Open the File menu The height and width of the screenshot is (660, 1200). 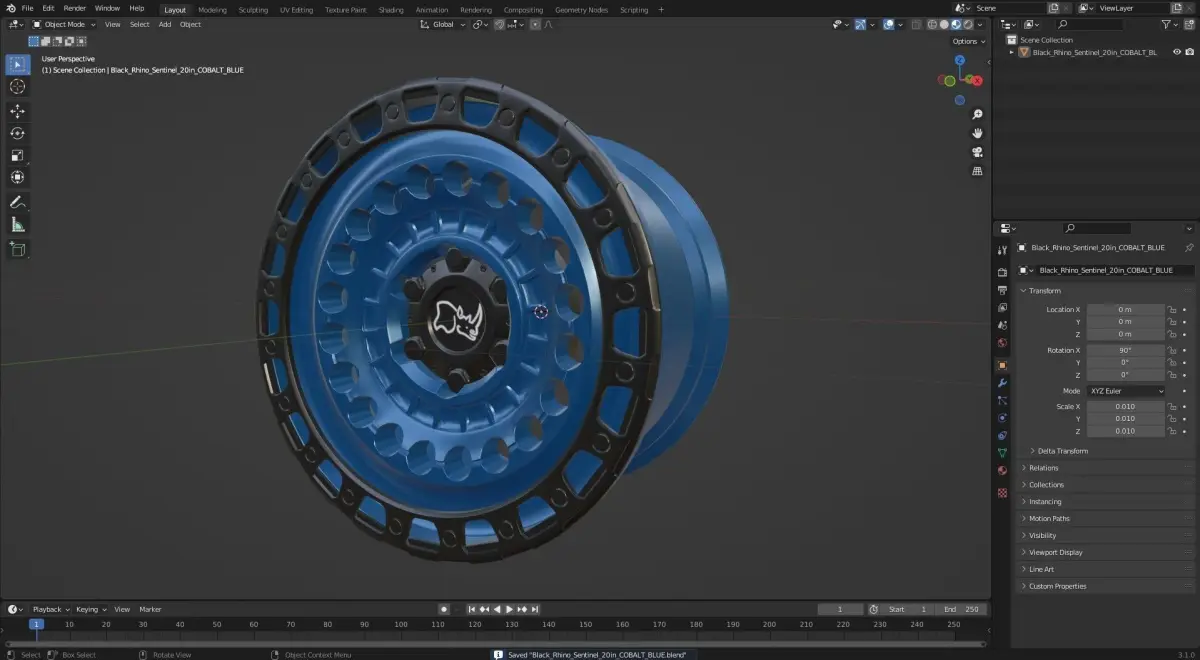(x=27, y=8)
